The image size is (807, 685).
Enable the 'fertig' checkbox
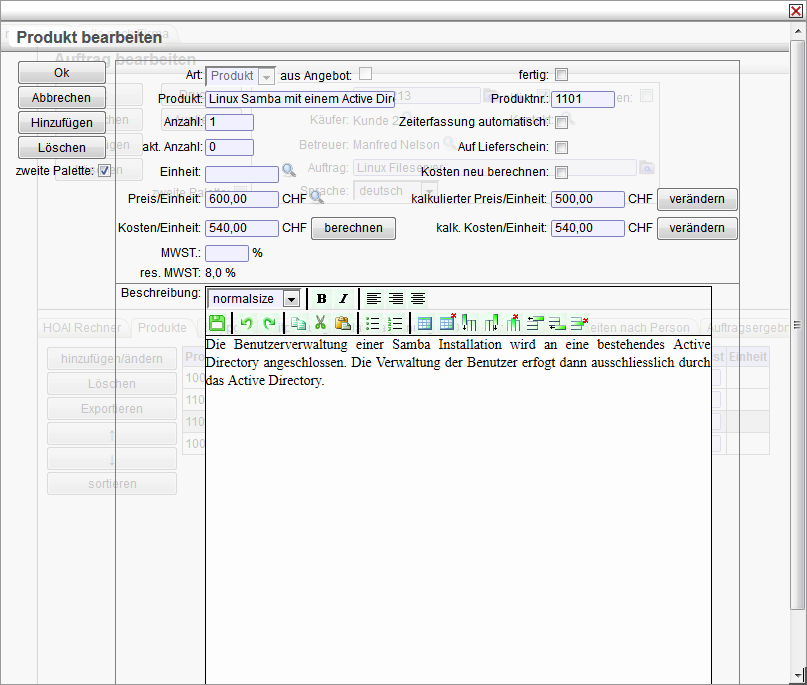pyautogui.click(x=561, y=75)
